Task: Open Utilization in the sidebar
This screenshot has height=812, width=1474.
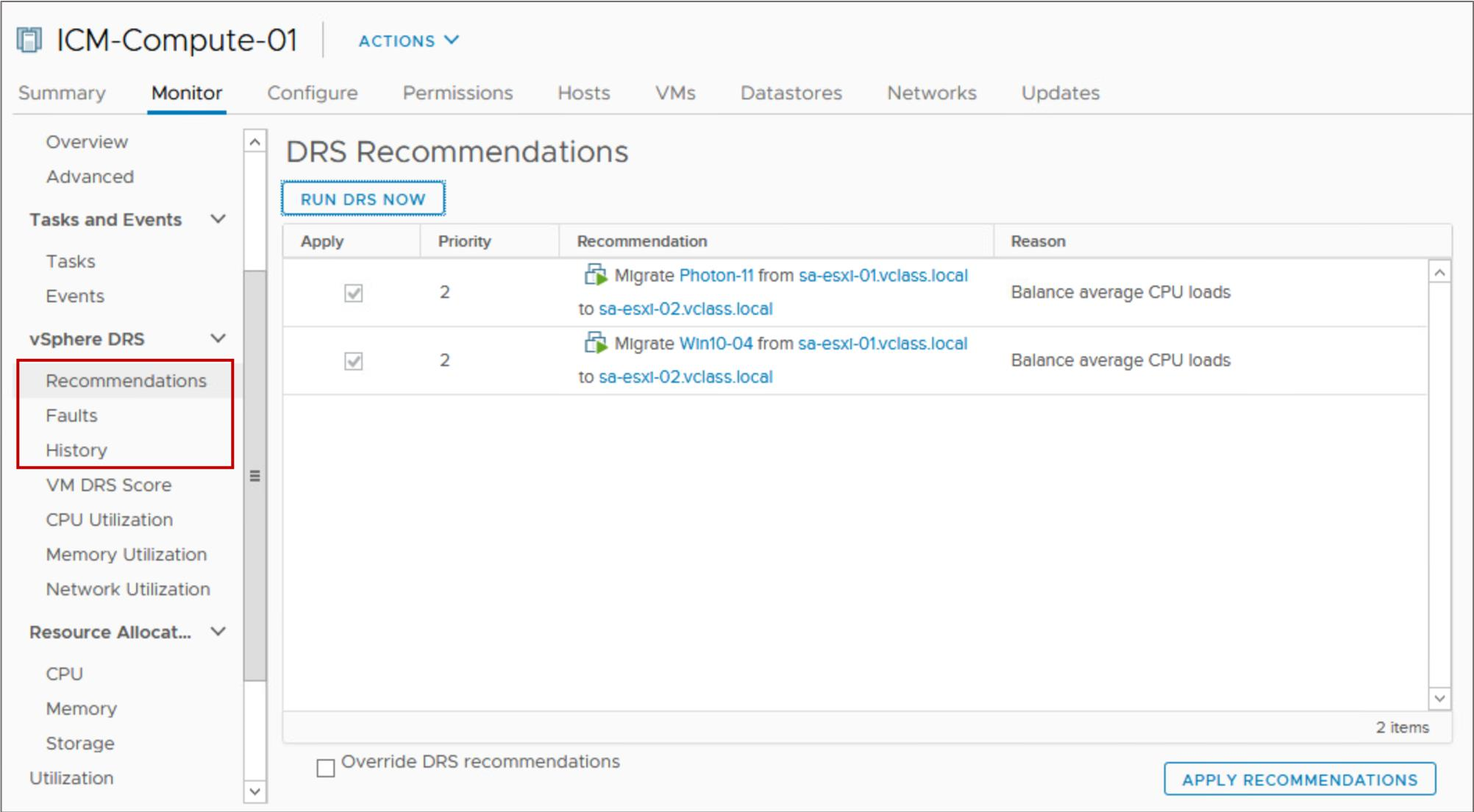Action: click(71, 777)
